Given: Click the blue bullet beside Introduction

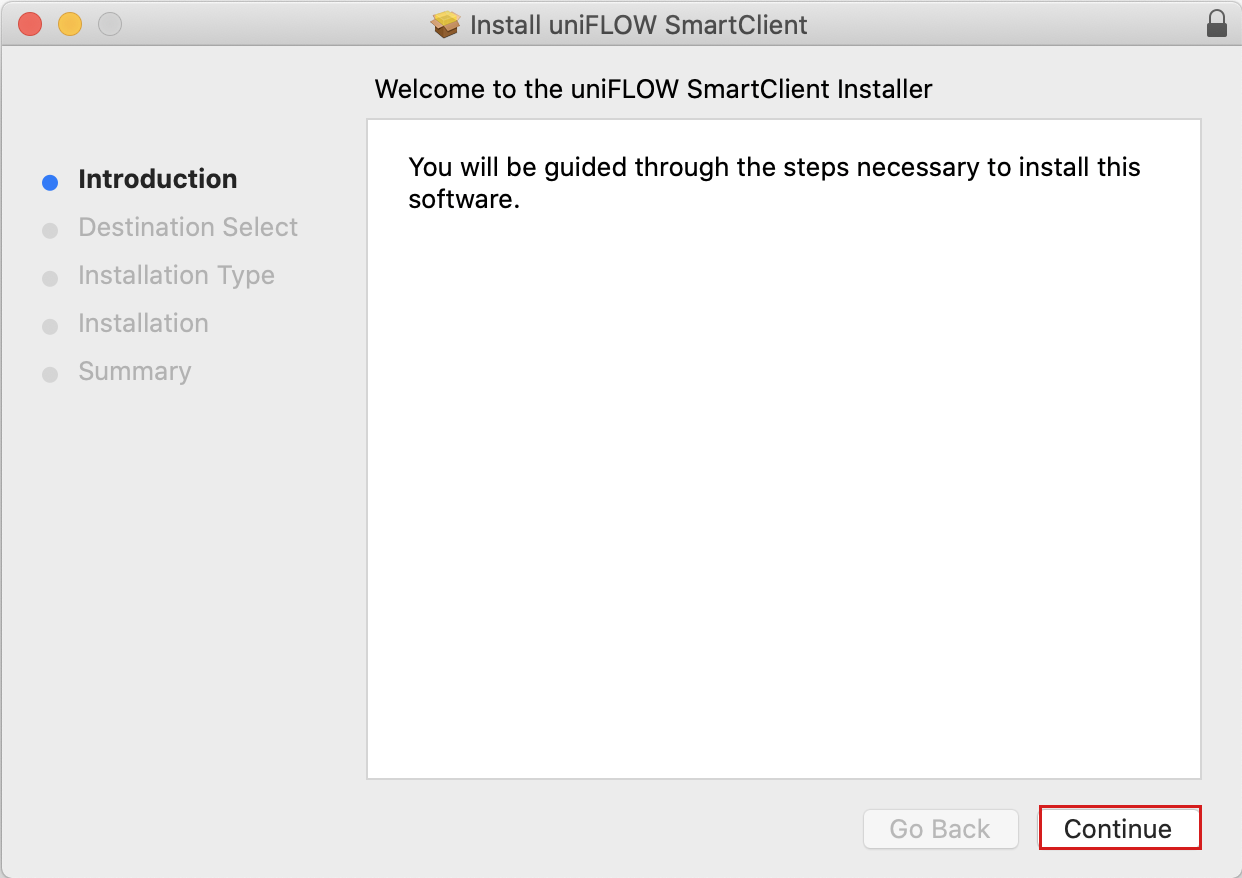Looking at the screenshot, I should [50, 183].
